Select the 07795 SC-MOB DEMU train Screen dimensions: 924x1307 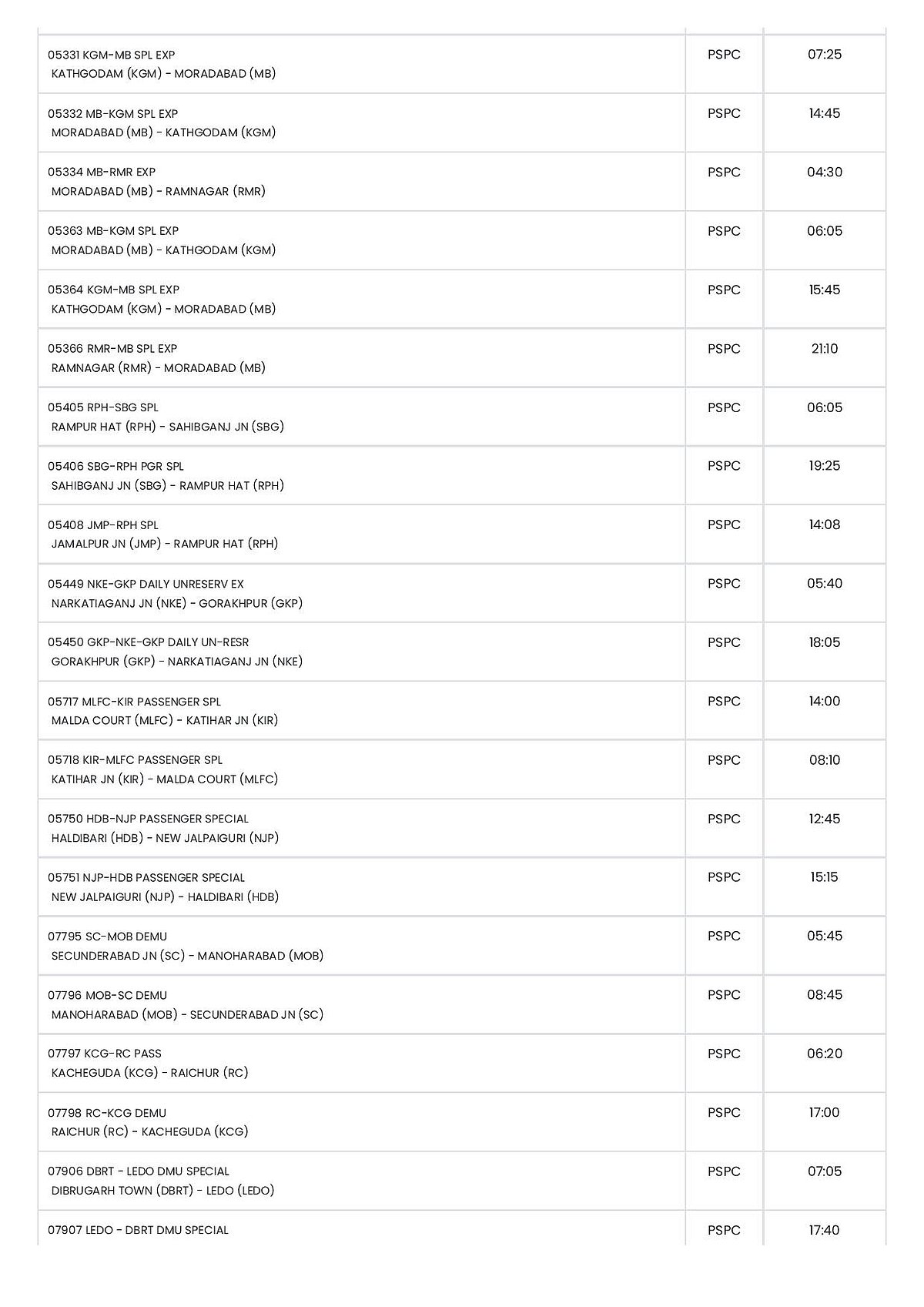coord(107,937)
